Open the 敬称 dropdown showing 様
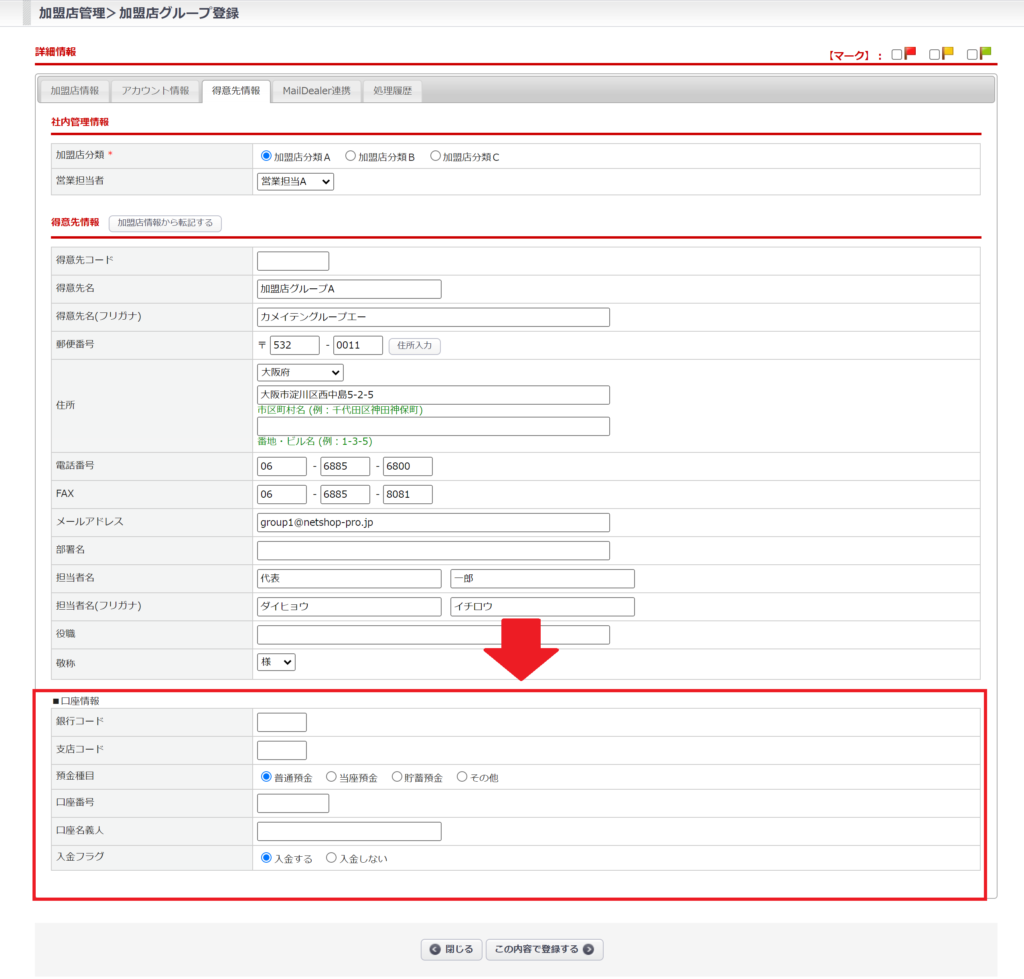This screenshot has width=1024, height=979. click(276, 662)
